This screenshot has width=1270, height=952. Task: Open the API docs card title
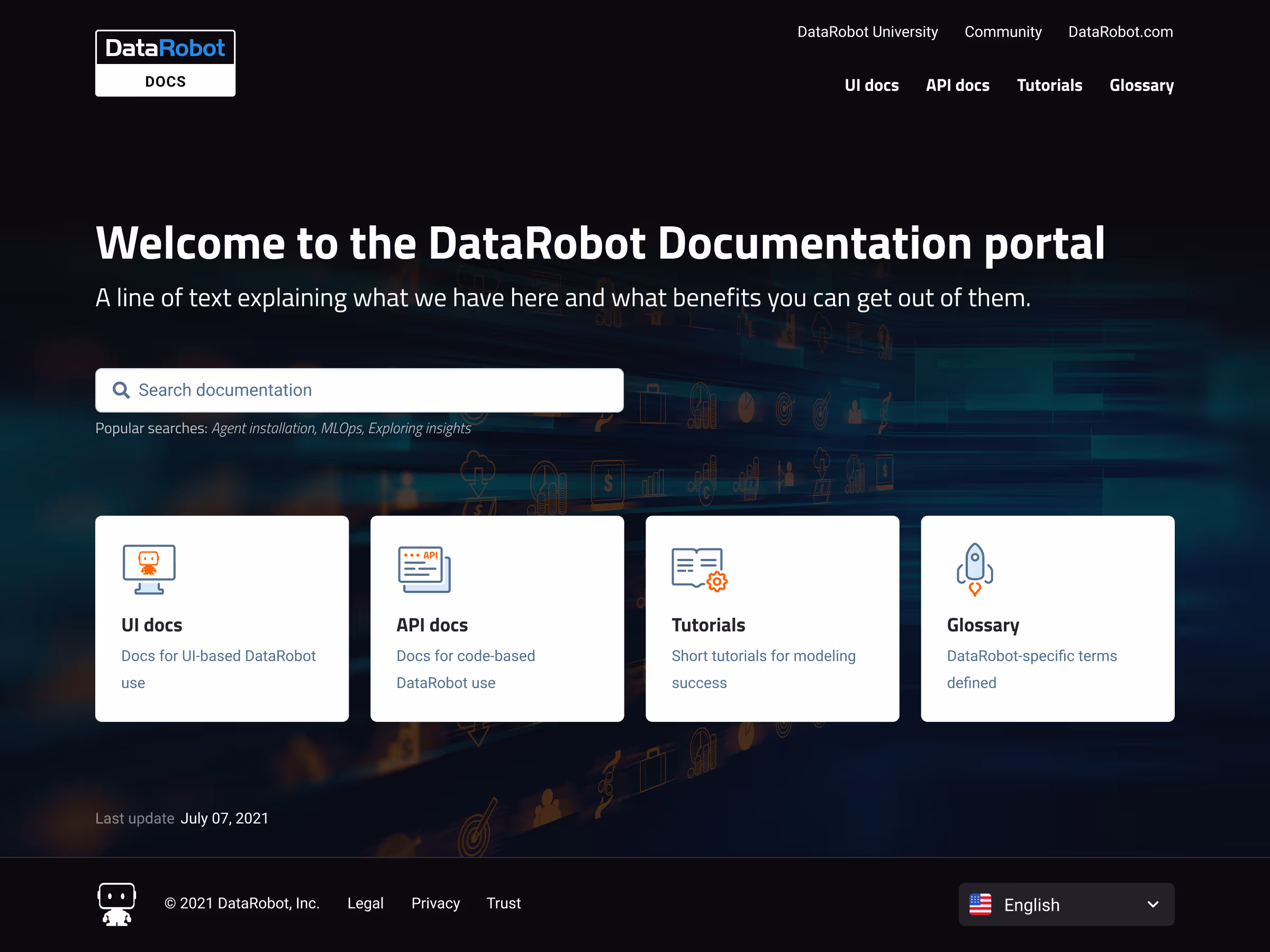(432, 625)
